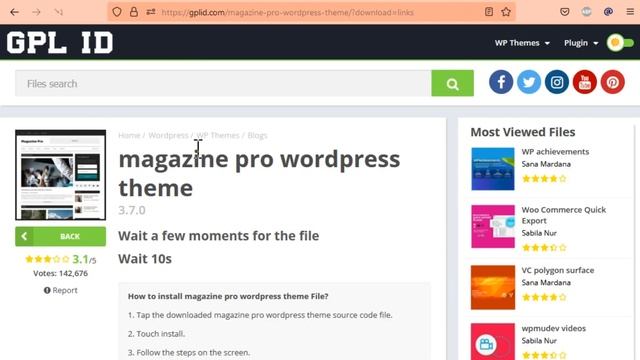Click the address bar URL
The height and width of the screenshot is (360, 640).
[287, 12]
